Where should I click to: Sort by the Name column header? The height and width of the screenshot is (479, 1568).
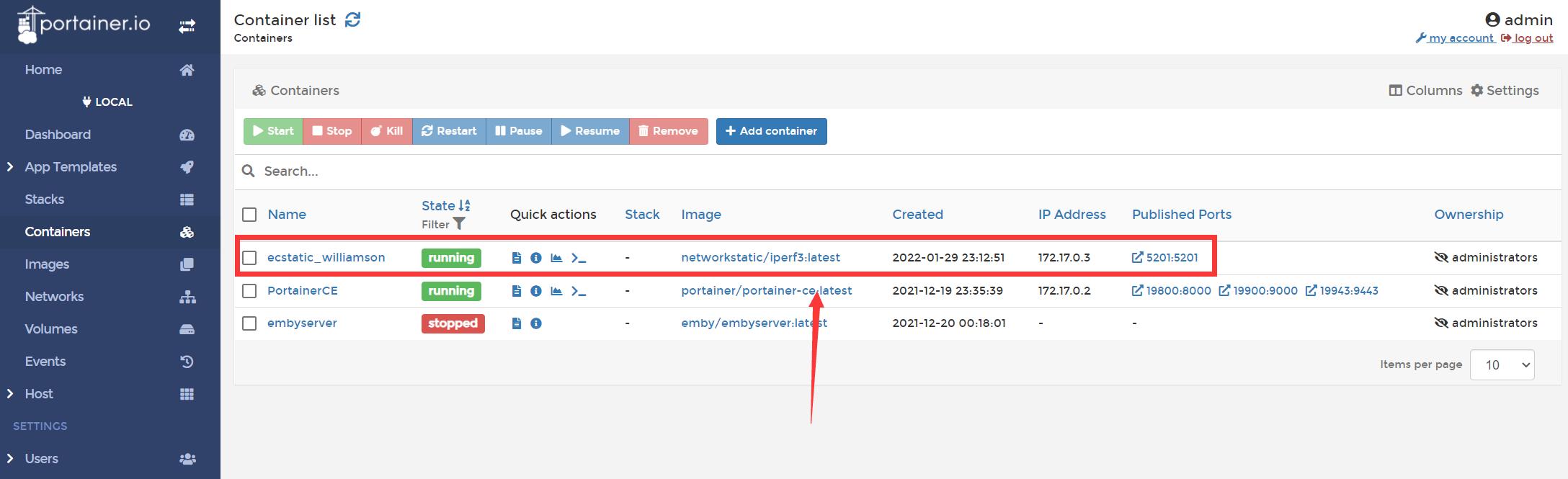[x=287, y=215]
